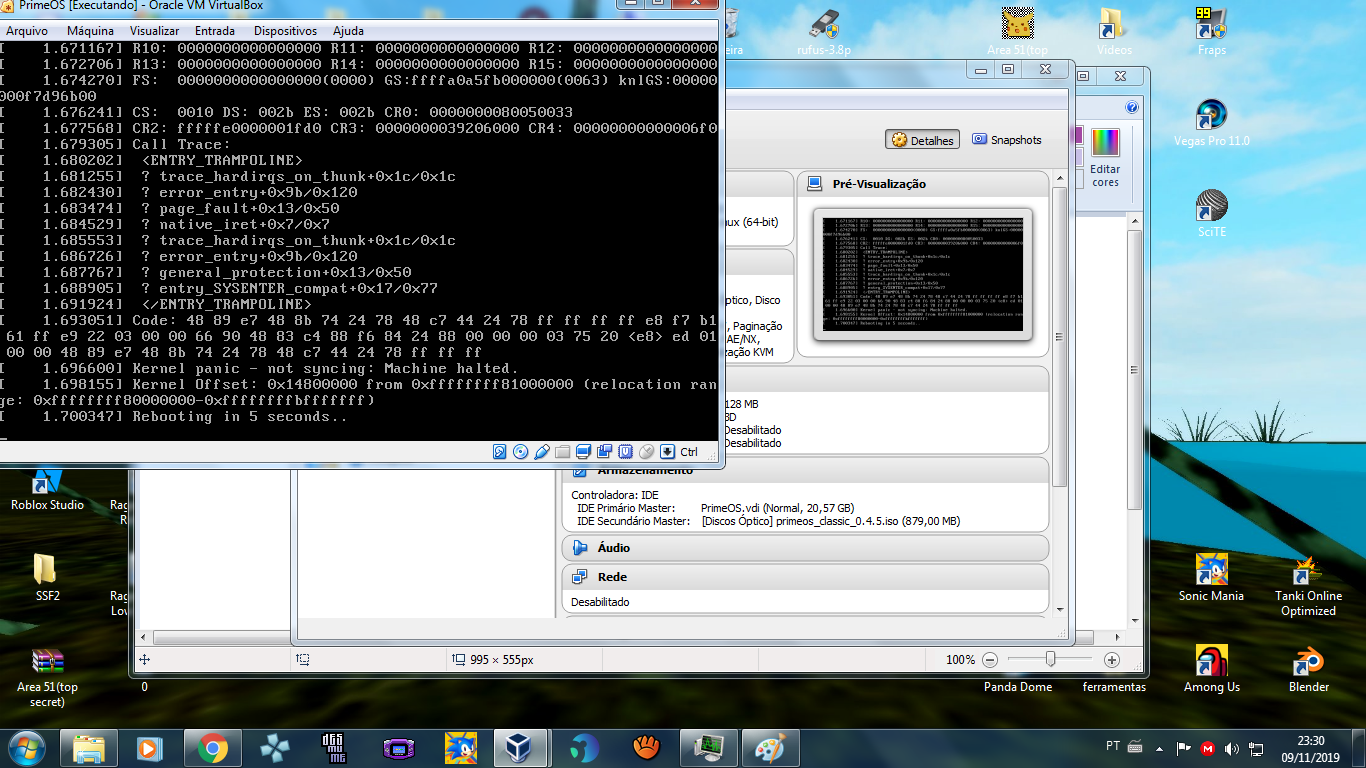This screenshot has height=768, width=1366.
Task: Select the Among Us desktop icon
Action: coord(1211,668)
